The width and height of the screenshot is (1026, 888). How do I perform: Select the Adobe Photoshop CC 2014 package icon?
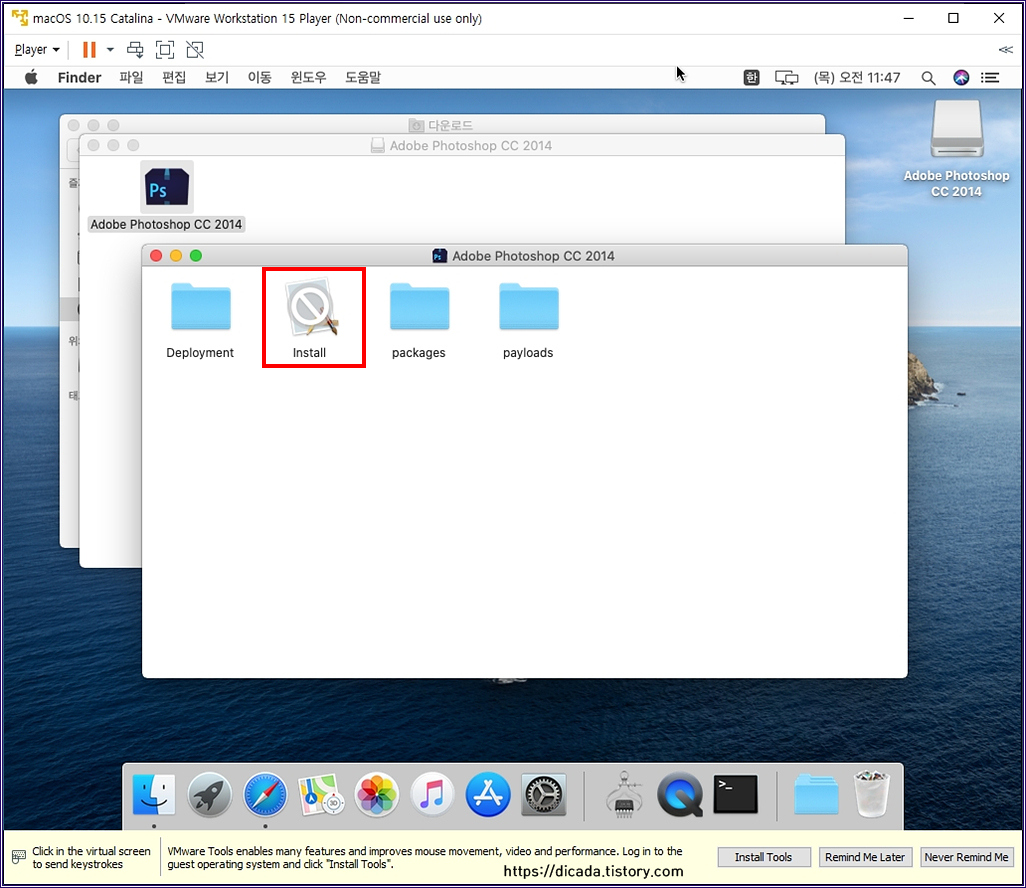point(167,187)
